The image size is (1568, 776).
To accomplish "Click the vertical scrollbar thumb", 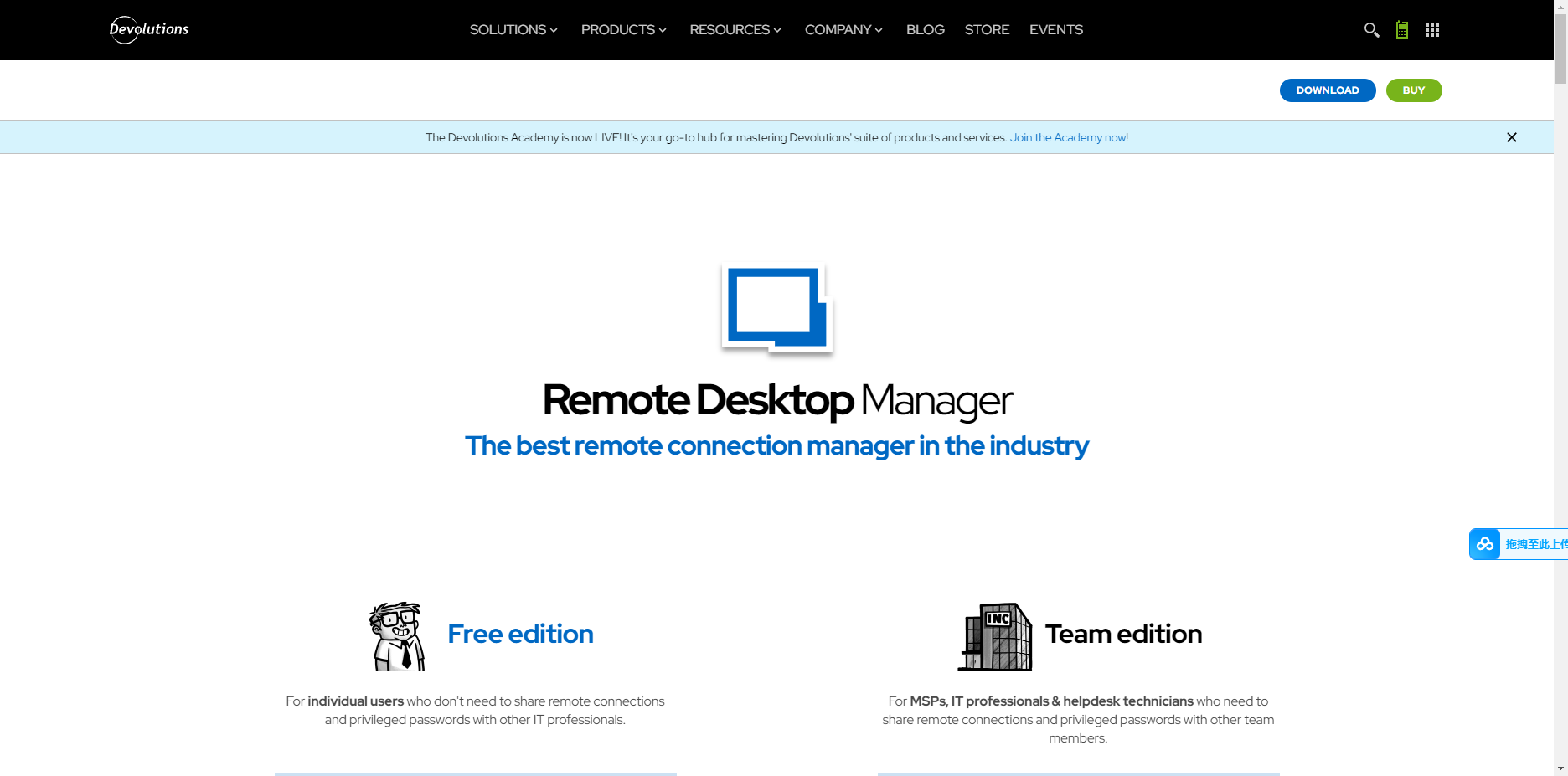I will [x=1560, y=48].
